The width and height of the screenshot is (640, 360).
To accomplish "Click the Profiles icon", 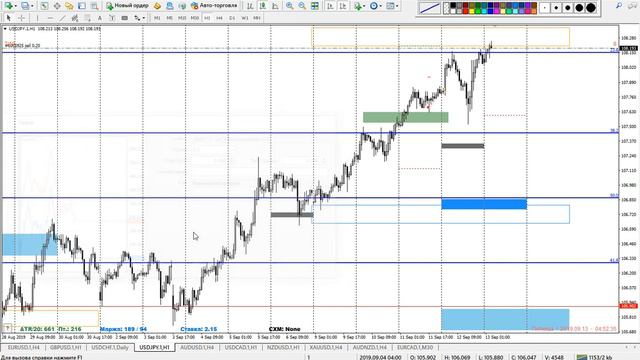I will point(25,6).
